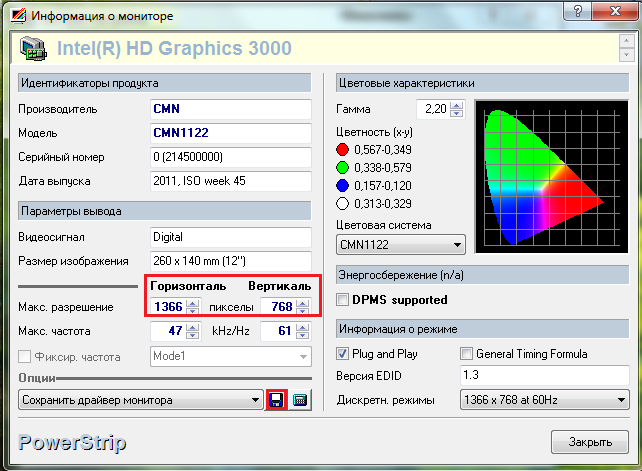The width and height of the screenshot is (642, 471).
Task: Click the Закрыть button
Action: click(590, 442)
